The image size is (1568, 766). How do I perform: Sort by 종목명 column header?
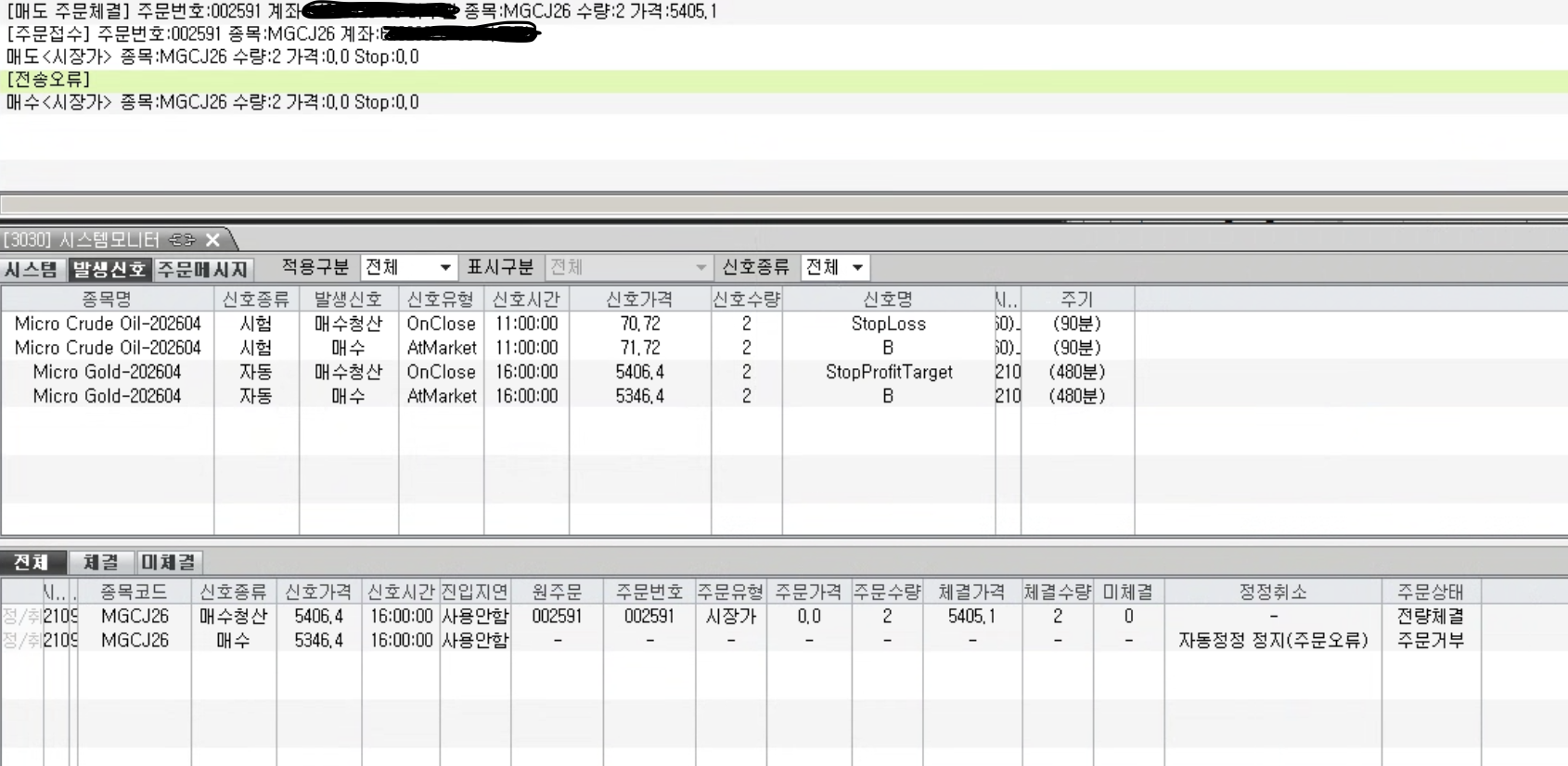[107, 300]
